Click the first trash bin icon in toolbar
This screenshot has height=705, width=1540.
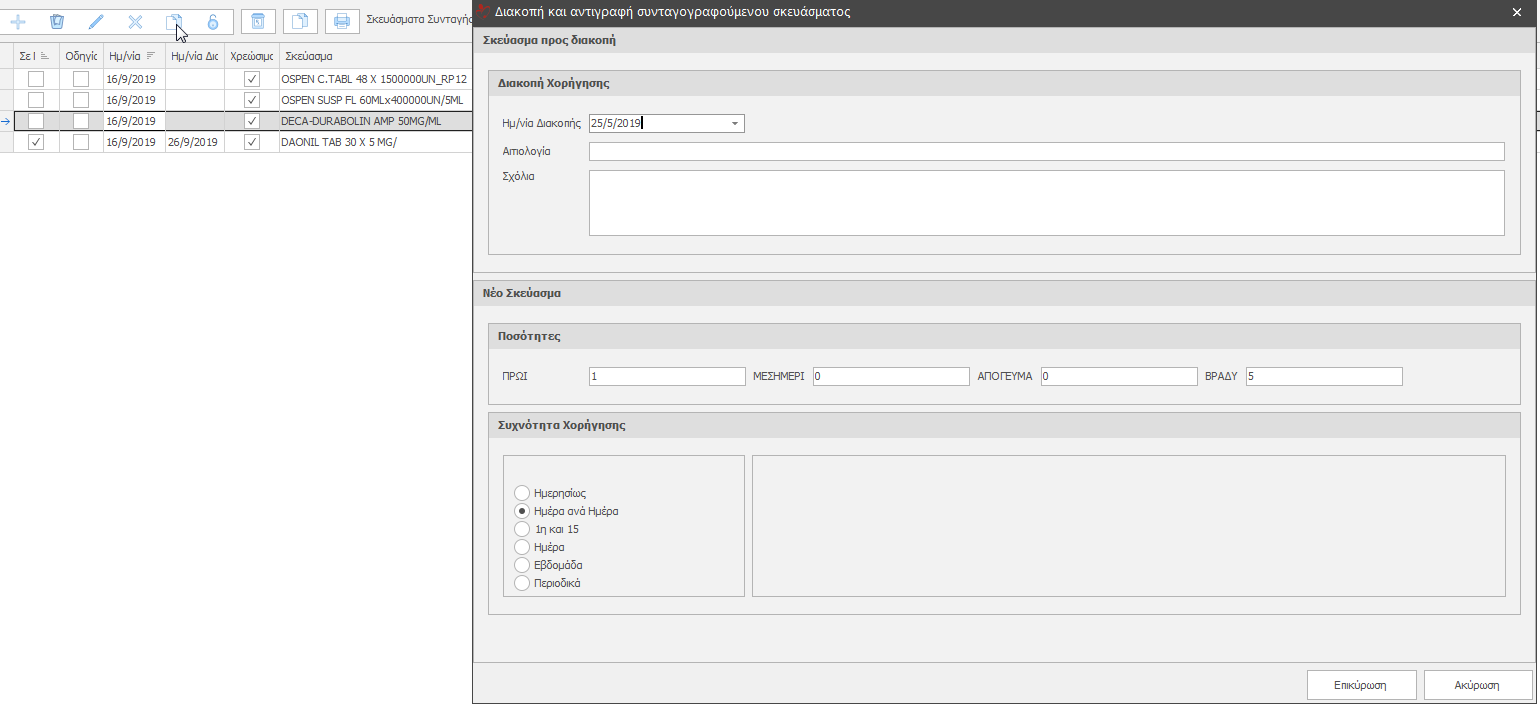pos(57,21)
